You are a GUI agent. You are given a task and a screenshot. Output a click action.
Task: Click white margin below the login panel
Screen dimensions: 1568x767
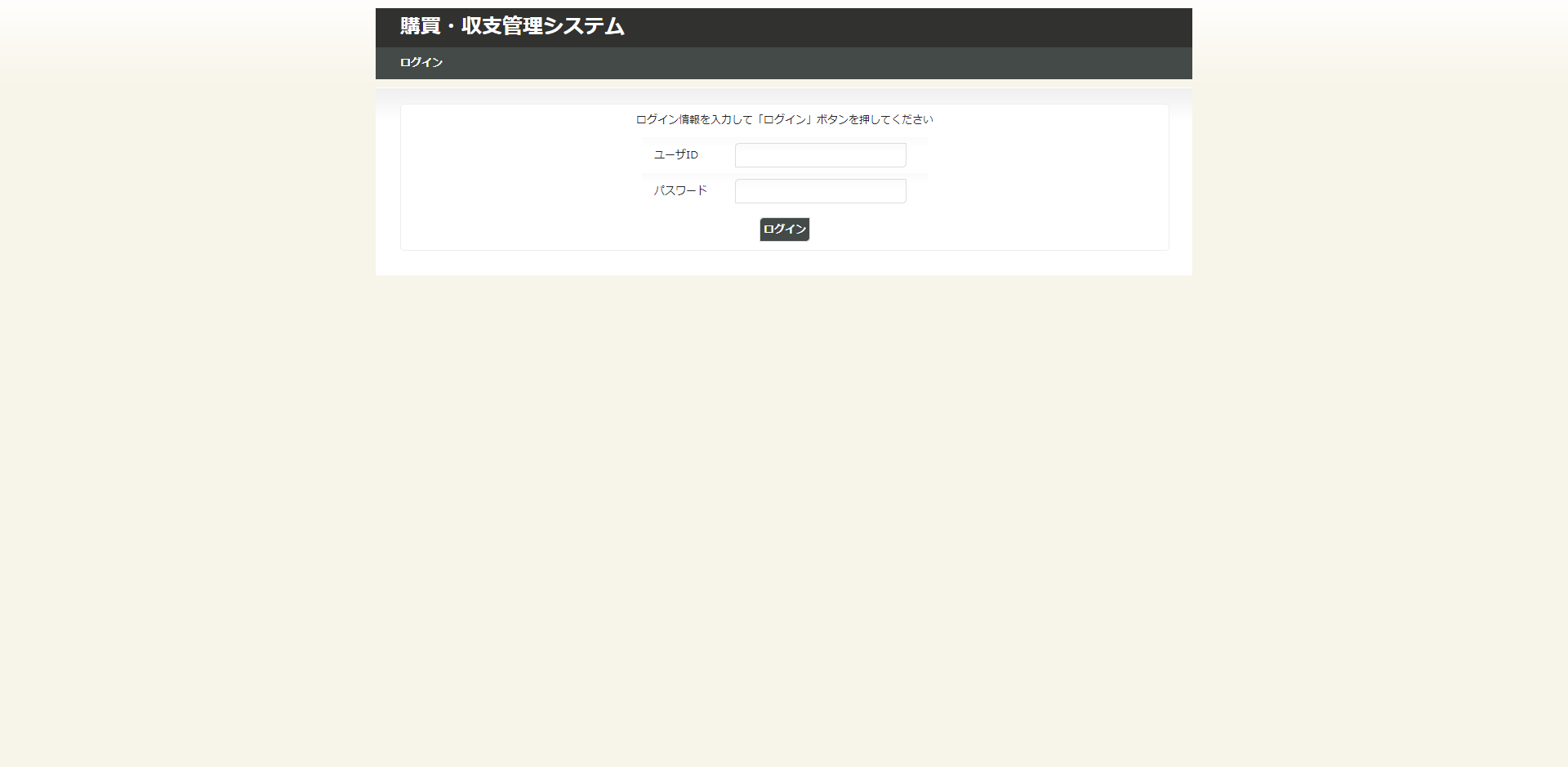point(784,263)
